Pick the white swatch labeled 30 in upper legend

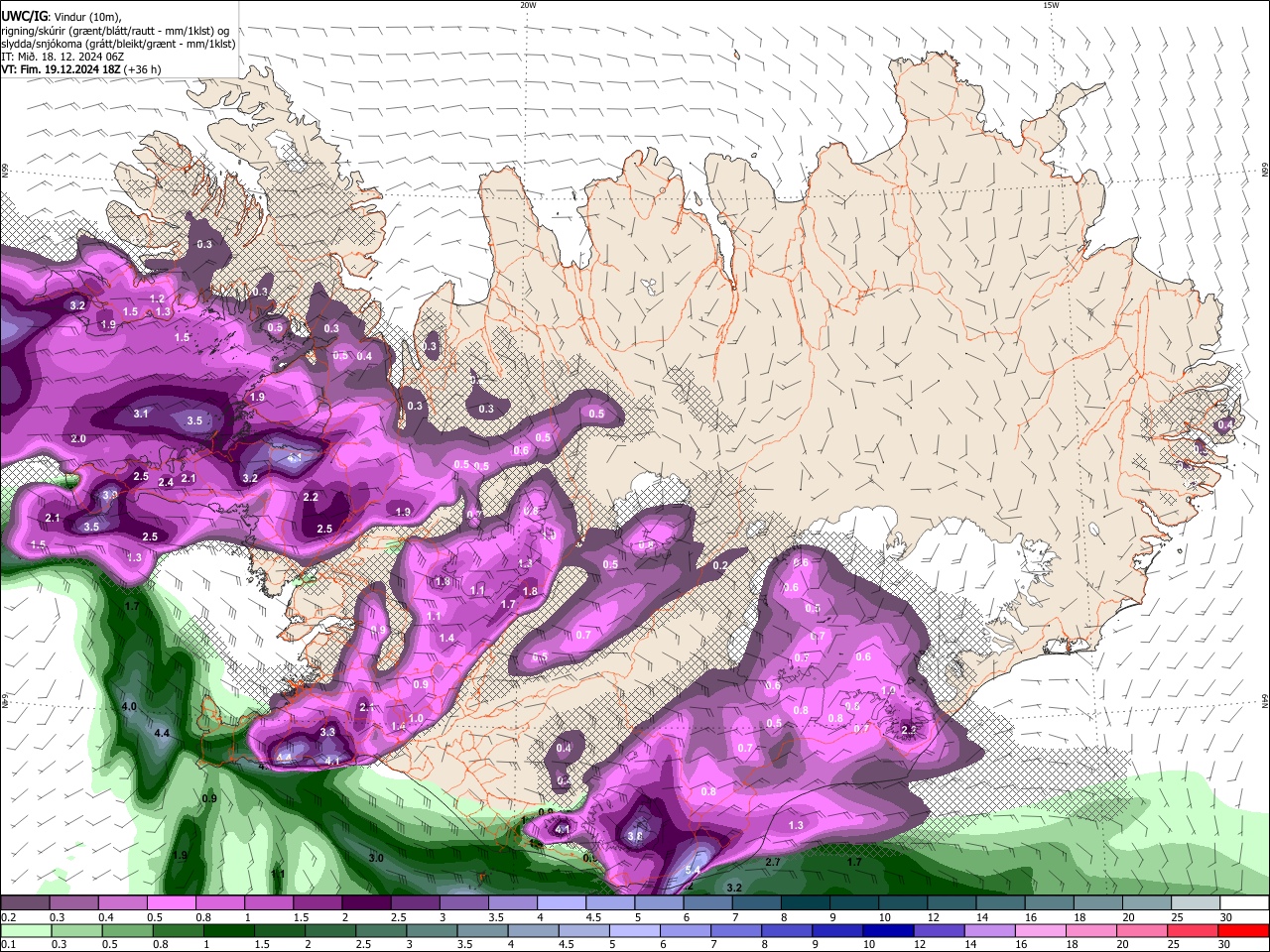1244,903
